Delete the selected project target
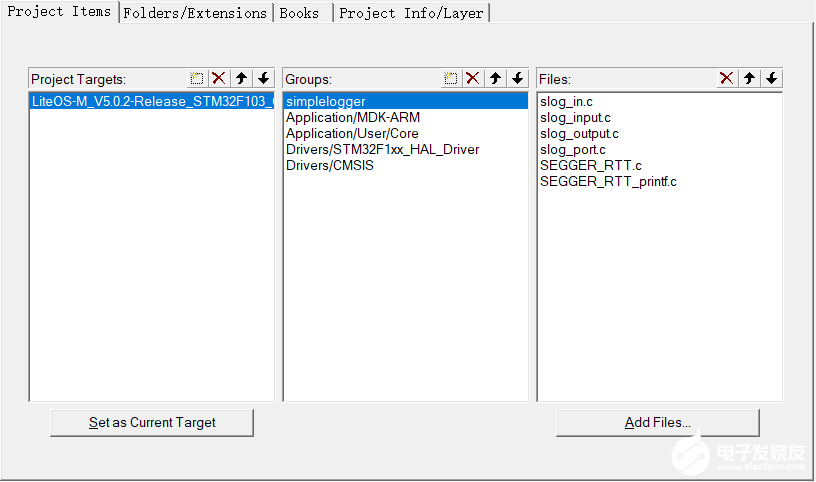Image resolution: width=816 pixels, height=482 pixels. tap(219, 79)
